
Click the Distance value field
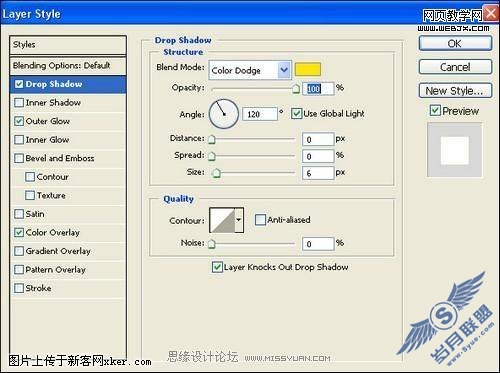coord(318,139)
